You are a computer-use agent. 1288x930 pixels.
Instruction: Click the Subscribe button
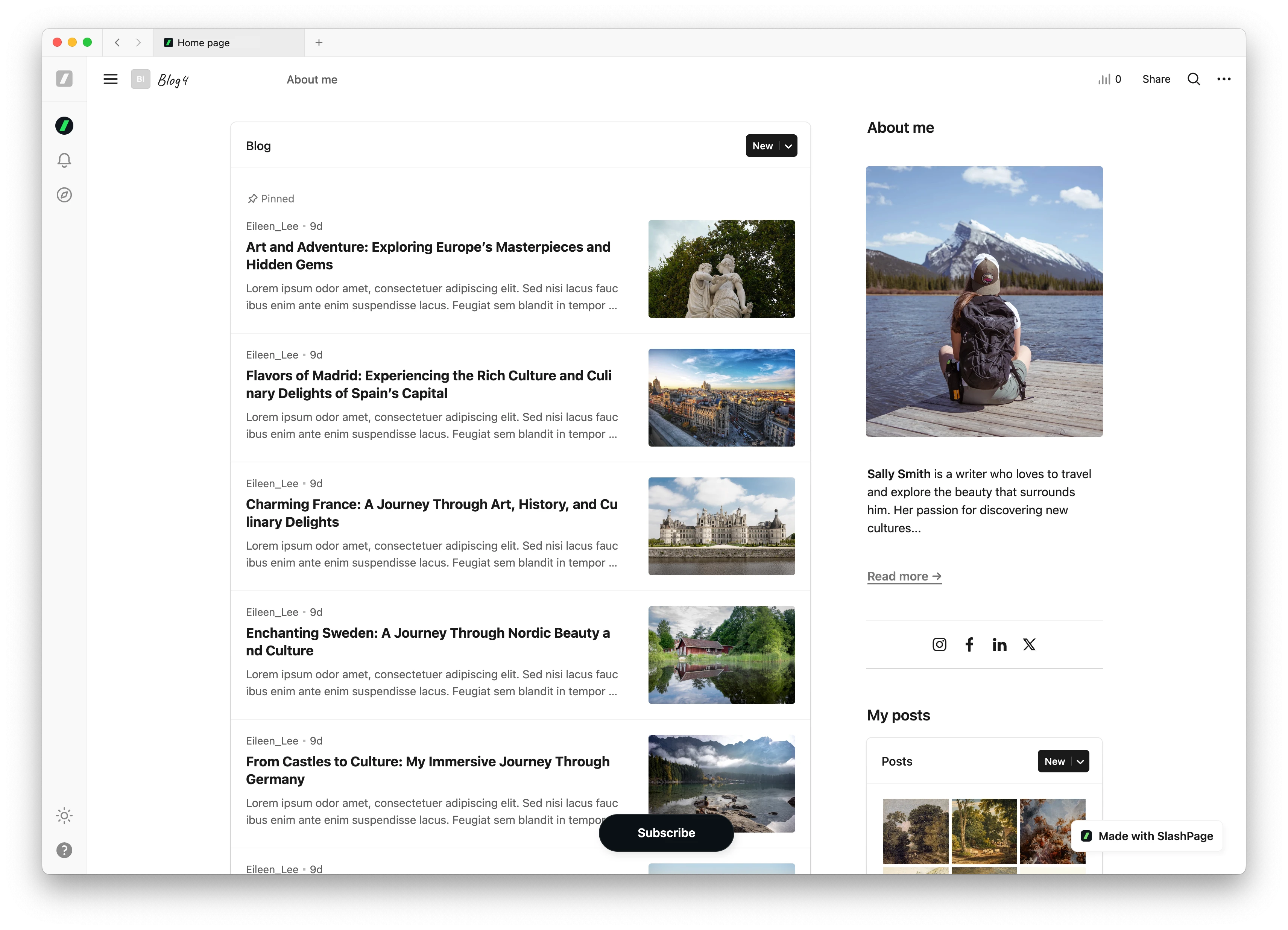pyautogui.click(x=666, y=833)
